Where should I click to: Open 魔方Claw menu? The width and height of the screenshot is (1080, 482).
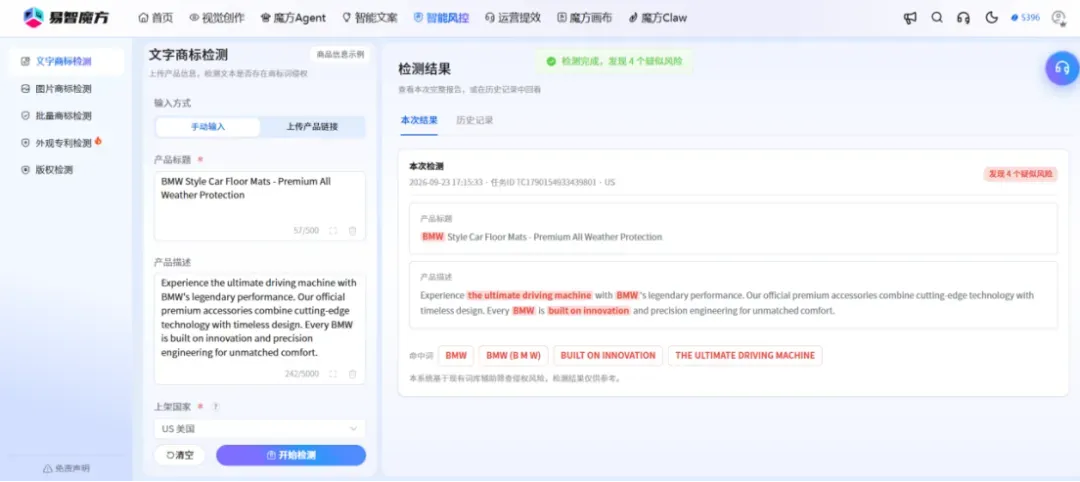[657, 18]
